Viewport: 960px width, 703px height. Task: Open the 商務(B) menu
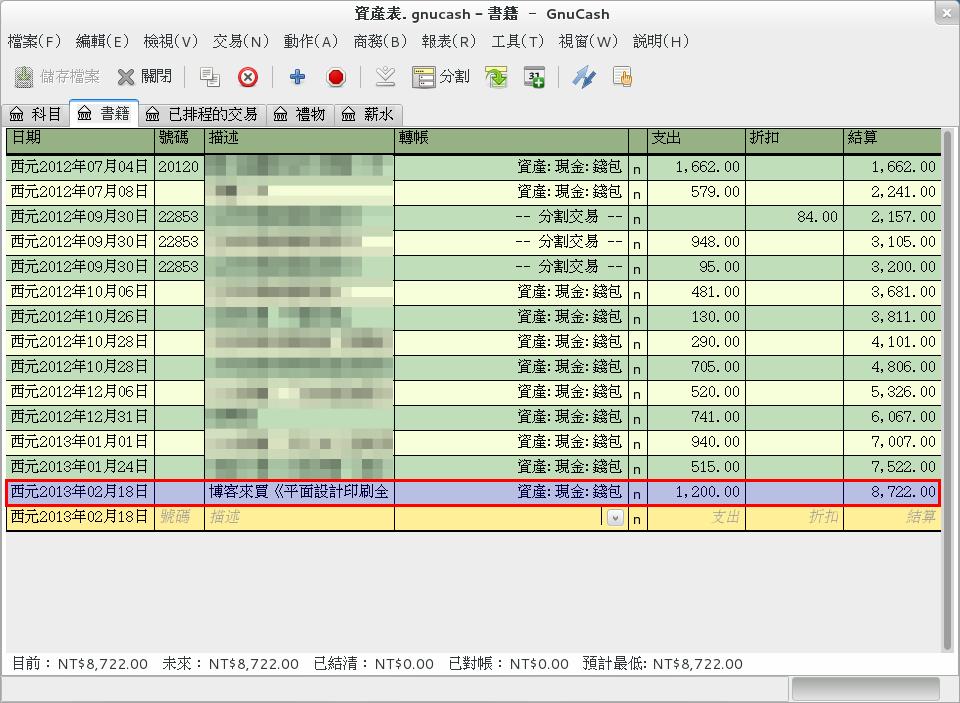pyautogui.click(x=380, y=42)
